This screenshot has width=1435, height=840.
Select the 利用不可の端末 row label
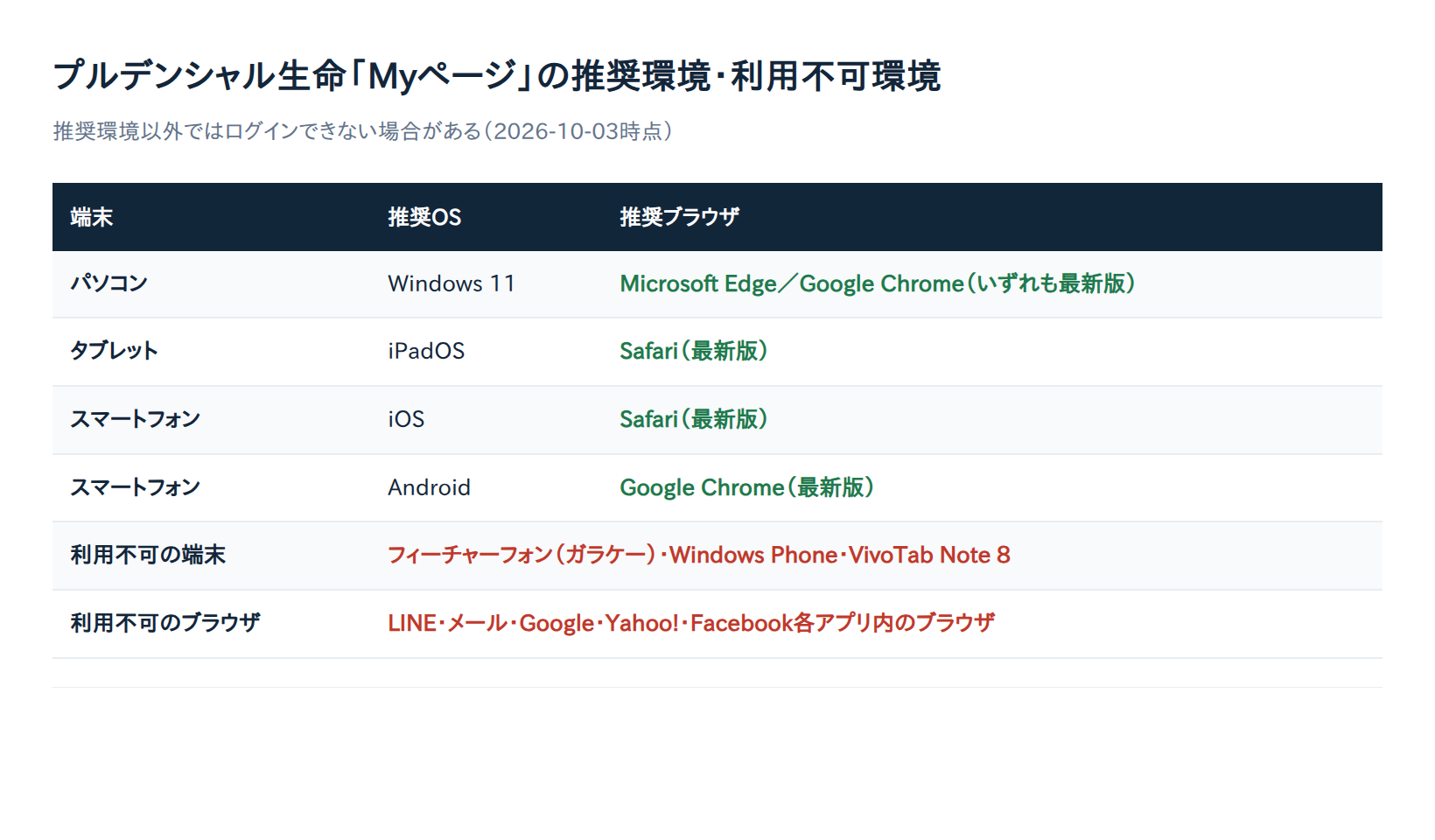(x=148, y=555)
